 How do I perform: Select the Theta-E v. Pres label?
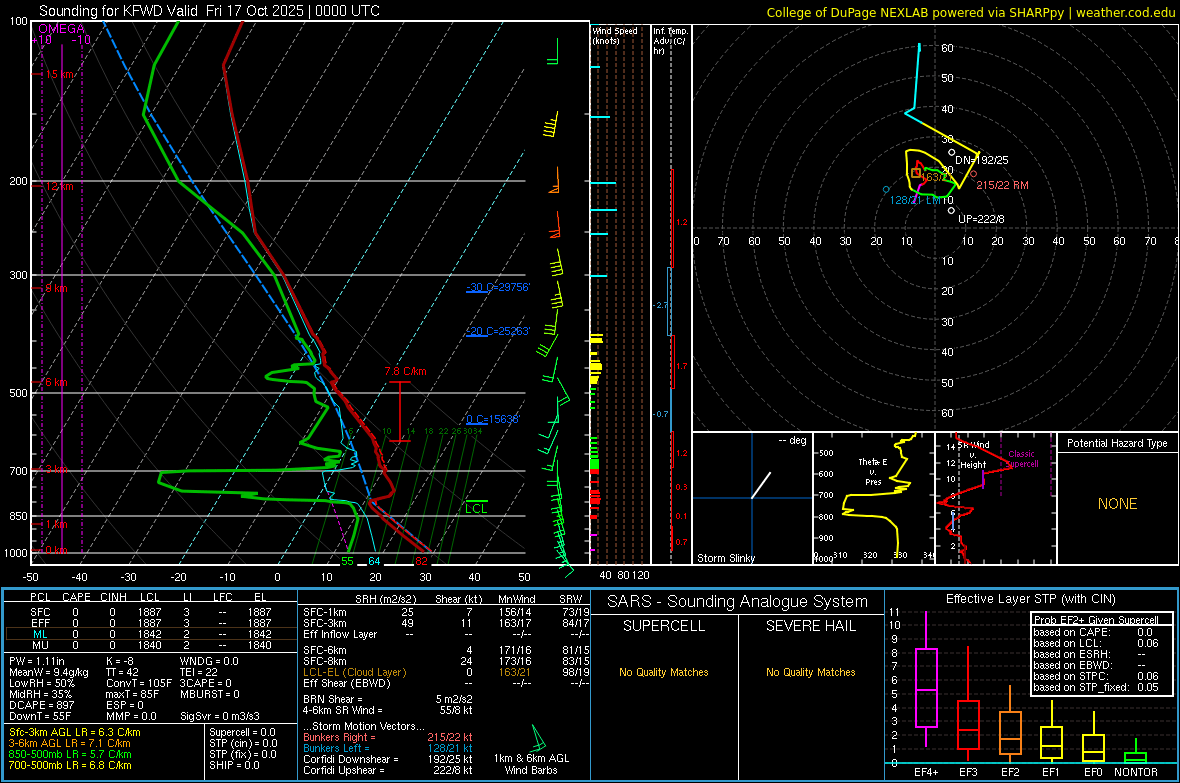(x=873, y=471)
